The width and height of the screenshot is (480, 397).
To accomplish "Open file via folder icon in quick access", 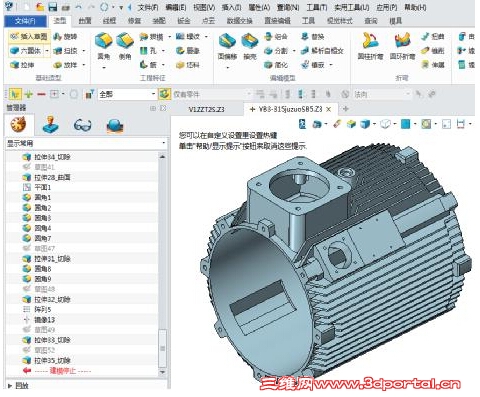I will 40,7.
